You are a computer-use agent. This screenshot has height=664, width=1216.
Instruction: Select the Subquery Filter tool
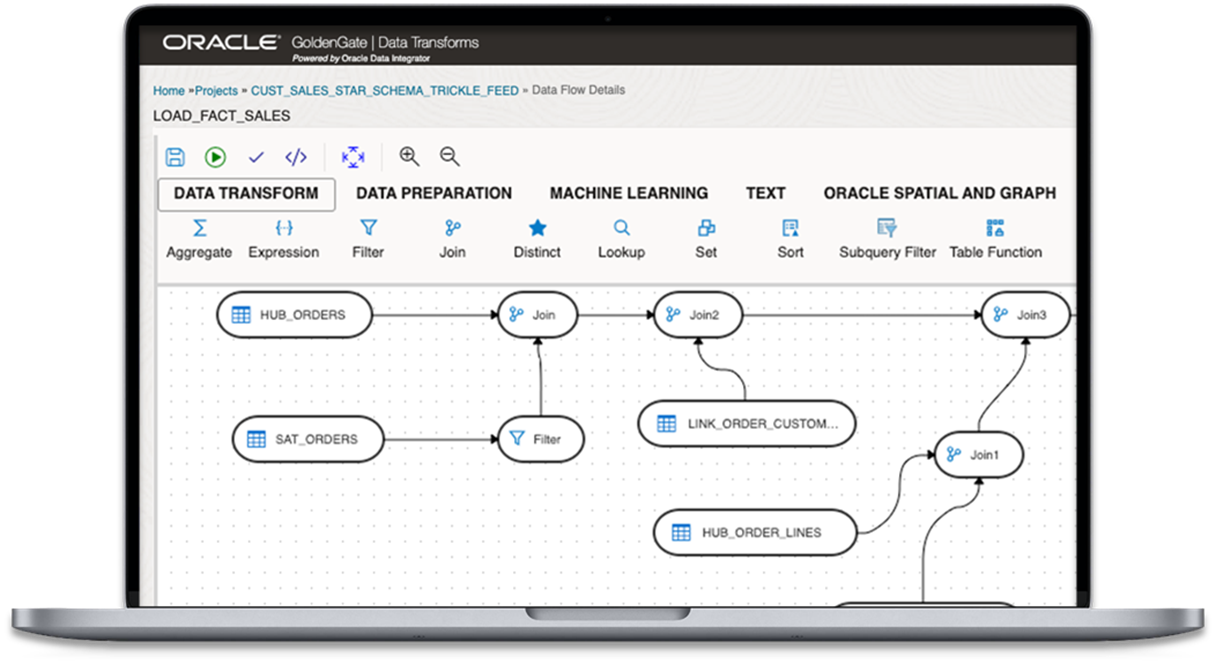coord(886,238)
